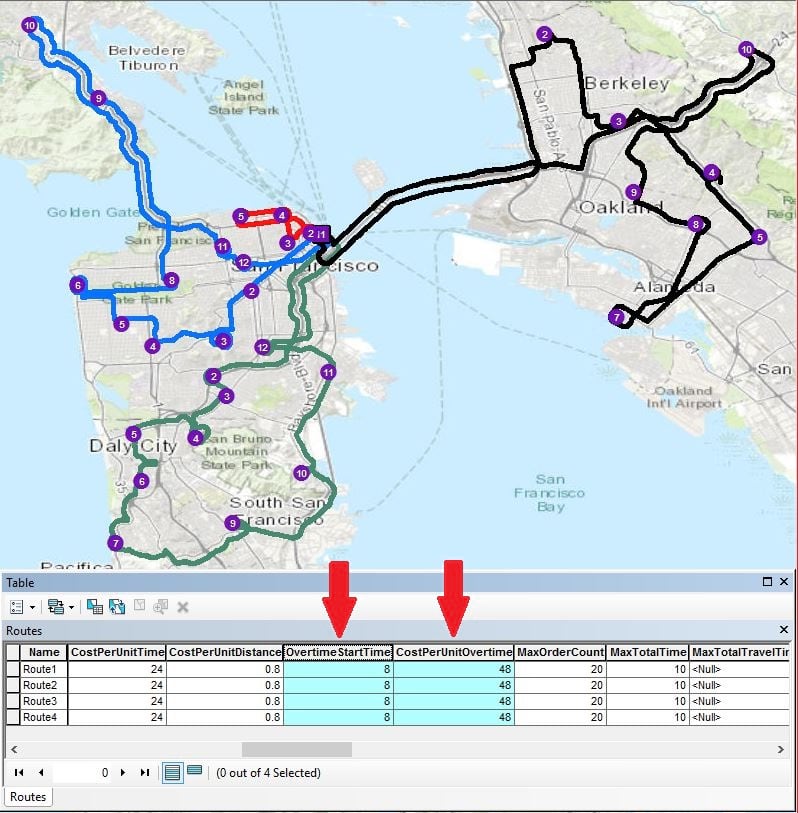Select the Route1 row selector box
Image resolution: width=798 pixels, height=813 pixels.
(13, 669)
